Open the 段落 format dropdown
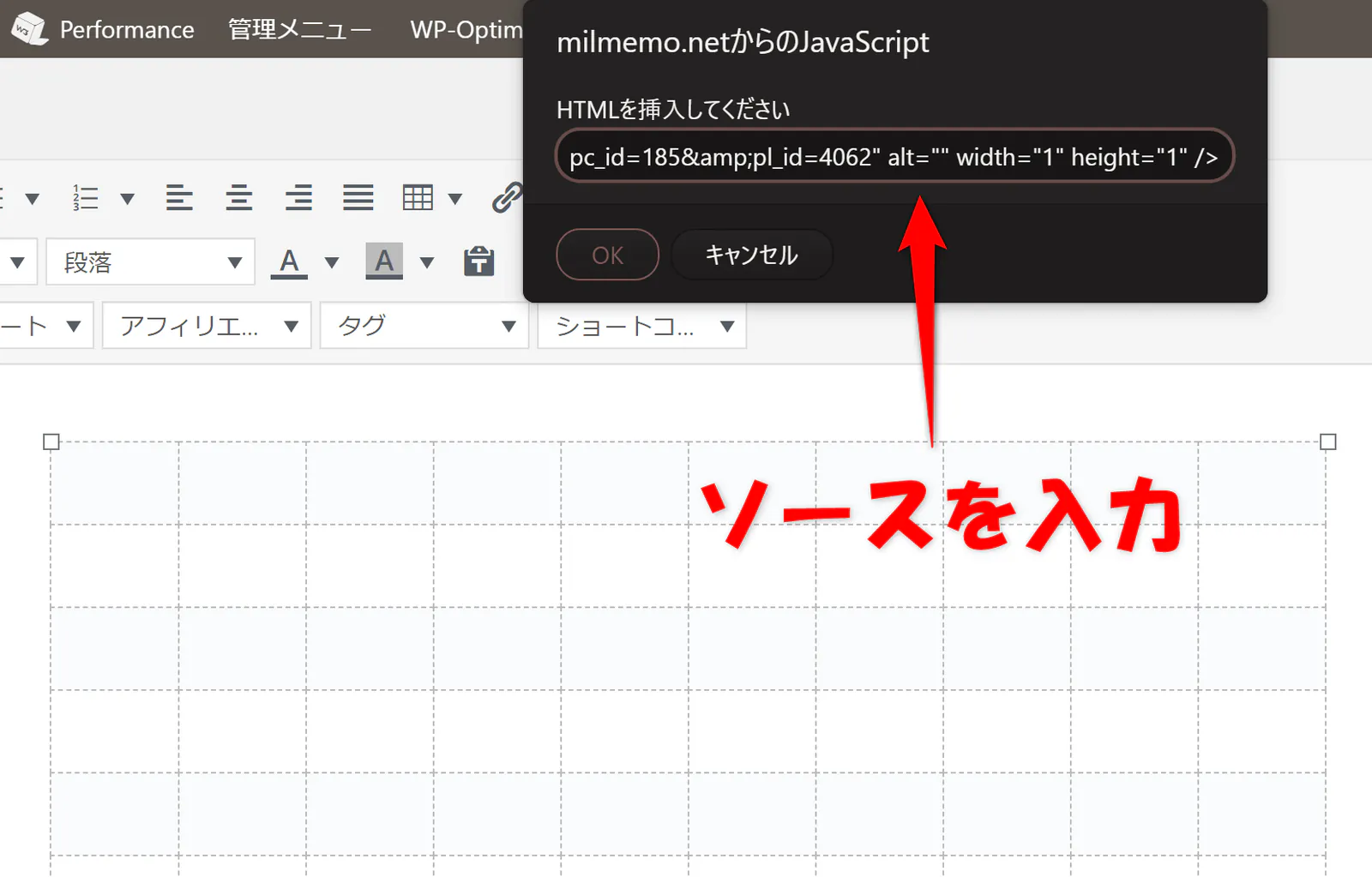Image resolution: width=1372 pixels, height=877 pixels. [150, 261]
